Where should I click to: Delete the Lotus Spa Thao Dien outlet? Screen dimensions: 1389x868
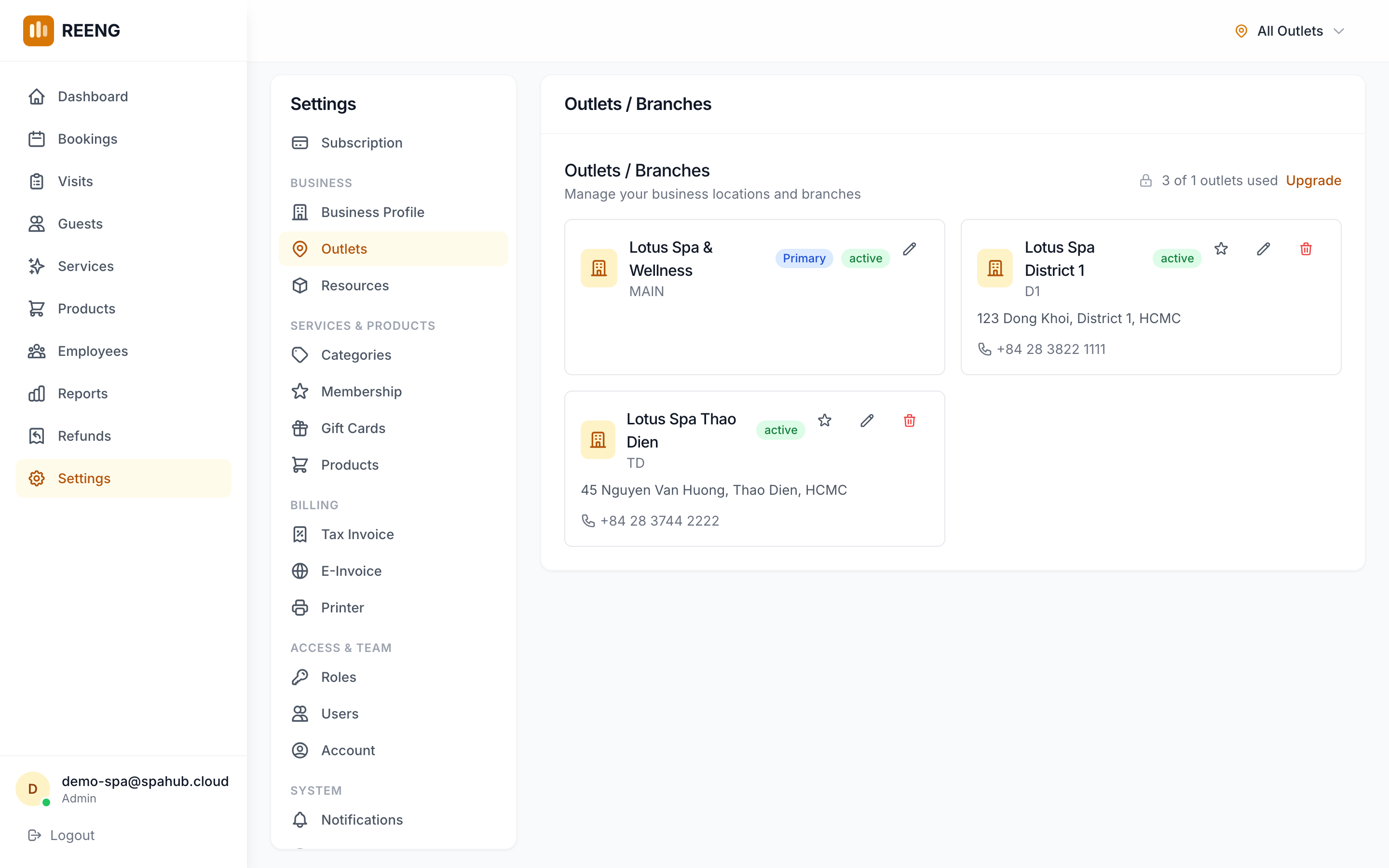[x=909, y=421]
